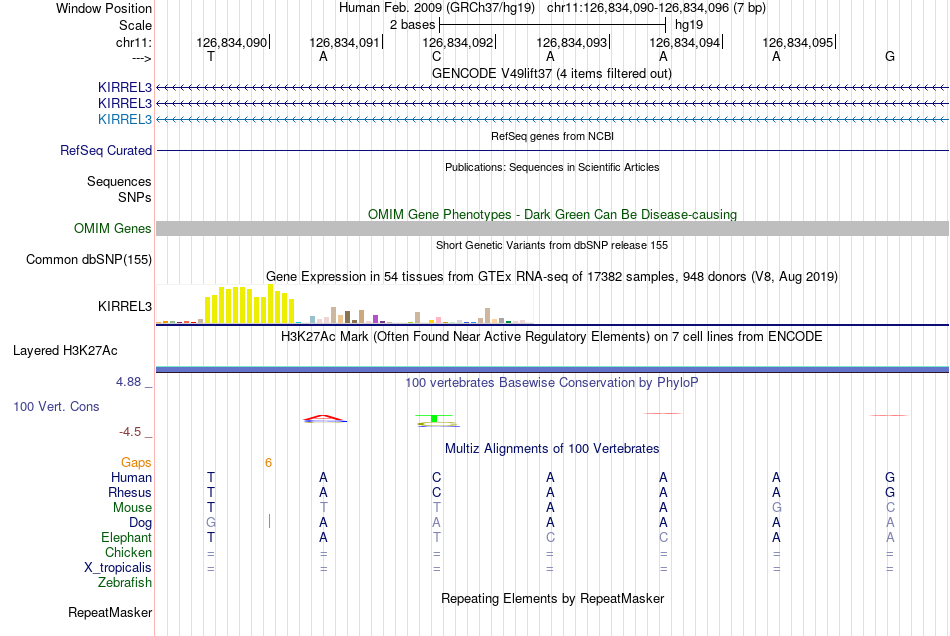Image resolution: width=950 pixels, height=636 pixels.
Task: Click the H3K27Ac Mark track title
Action: 551,337
